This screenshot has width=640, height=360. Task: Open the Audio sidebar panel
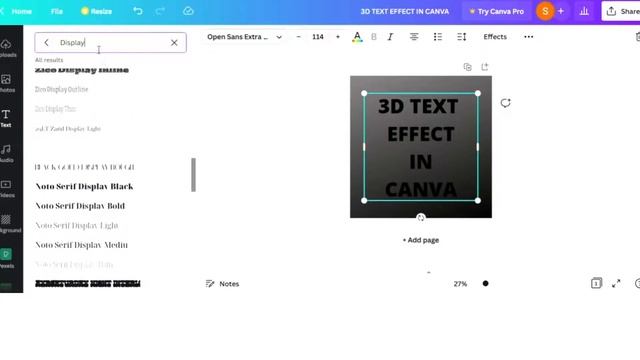[x=7, y=153]
